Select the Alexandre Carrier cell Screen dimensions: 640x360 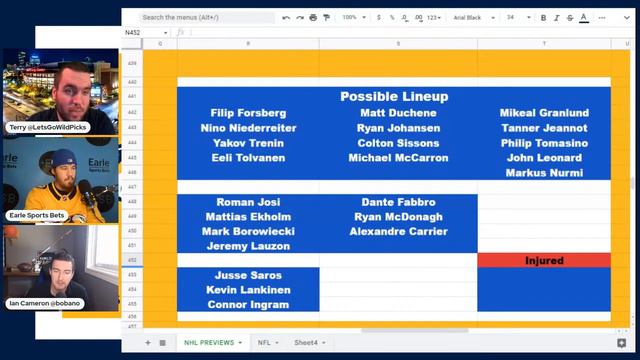398,231
